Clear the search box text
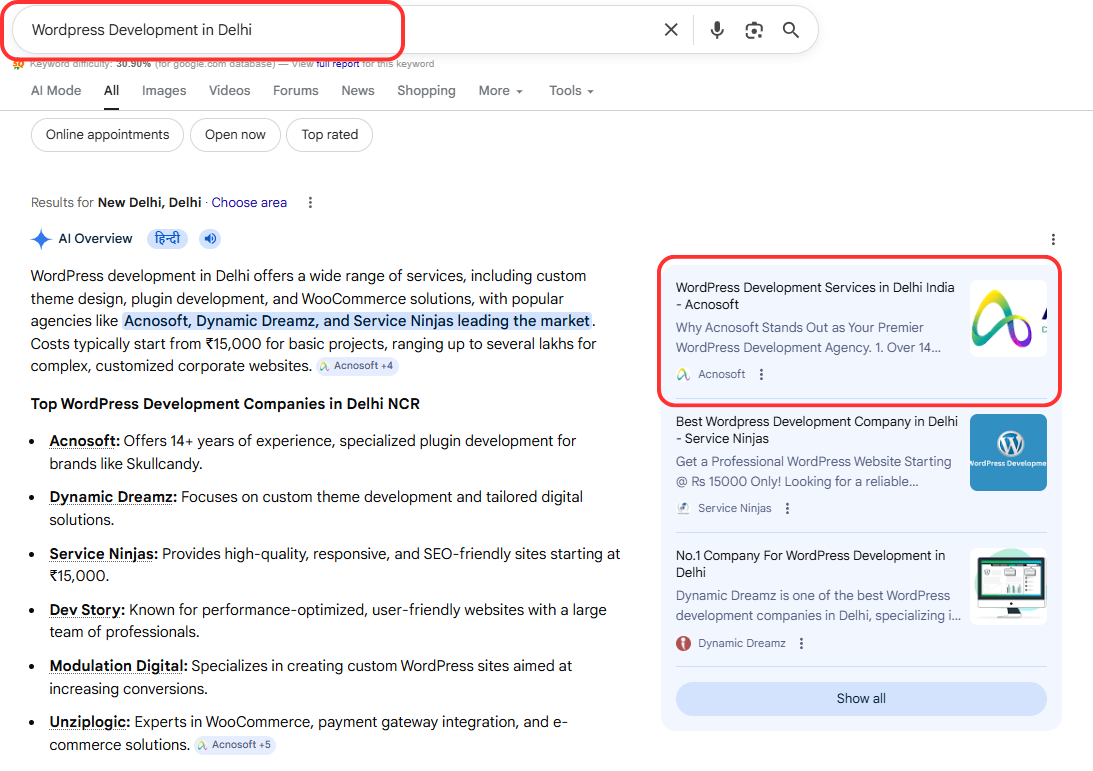This screenshot has width=1093, height=771. tap(671, 30)
